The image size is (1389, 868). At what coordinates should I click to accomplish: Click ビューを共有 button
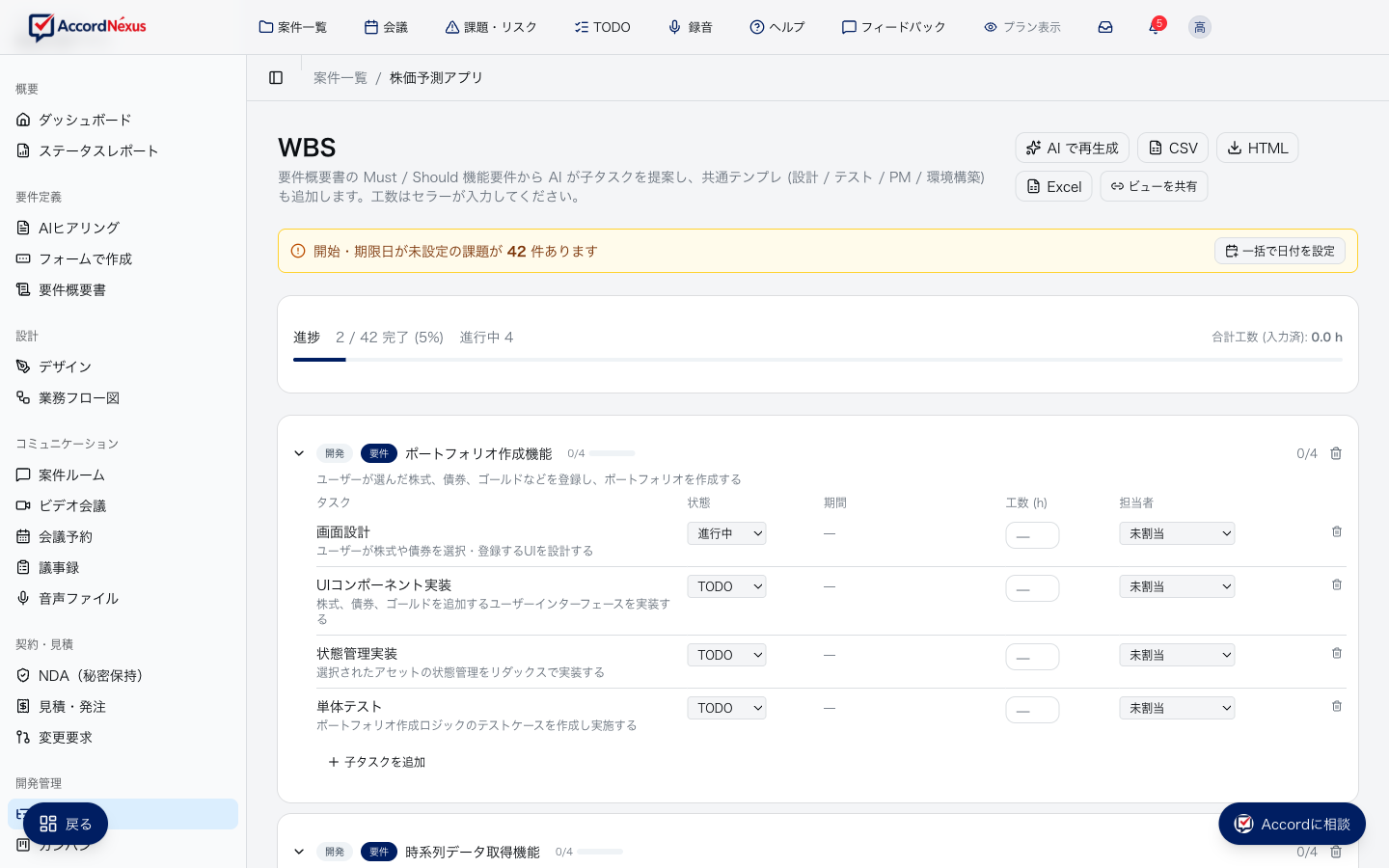pos(1154,186)
